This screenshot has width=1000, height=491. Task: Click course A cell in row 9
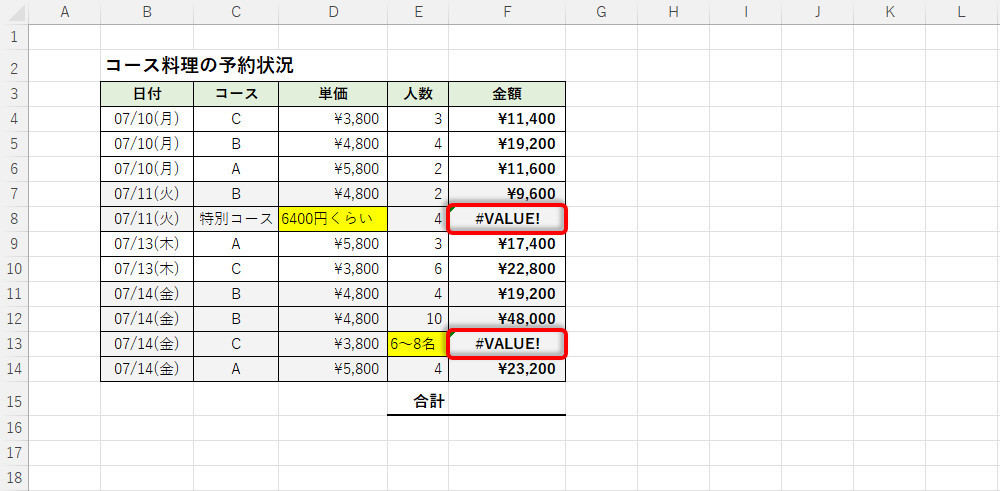(236, 244)
